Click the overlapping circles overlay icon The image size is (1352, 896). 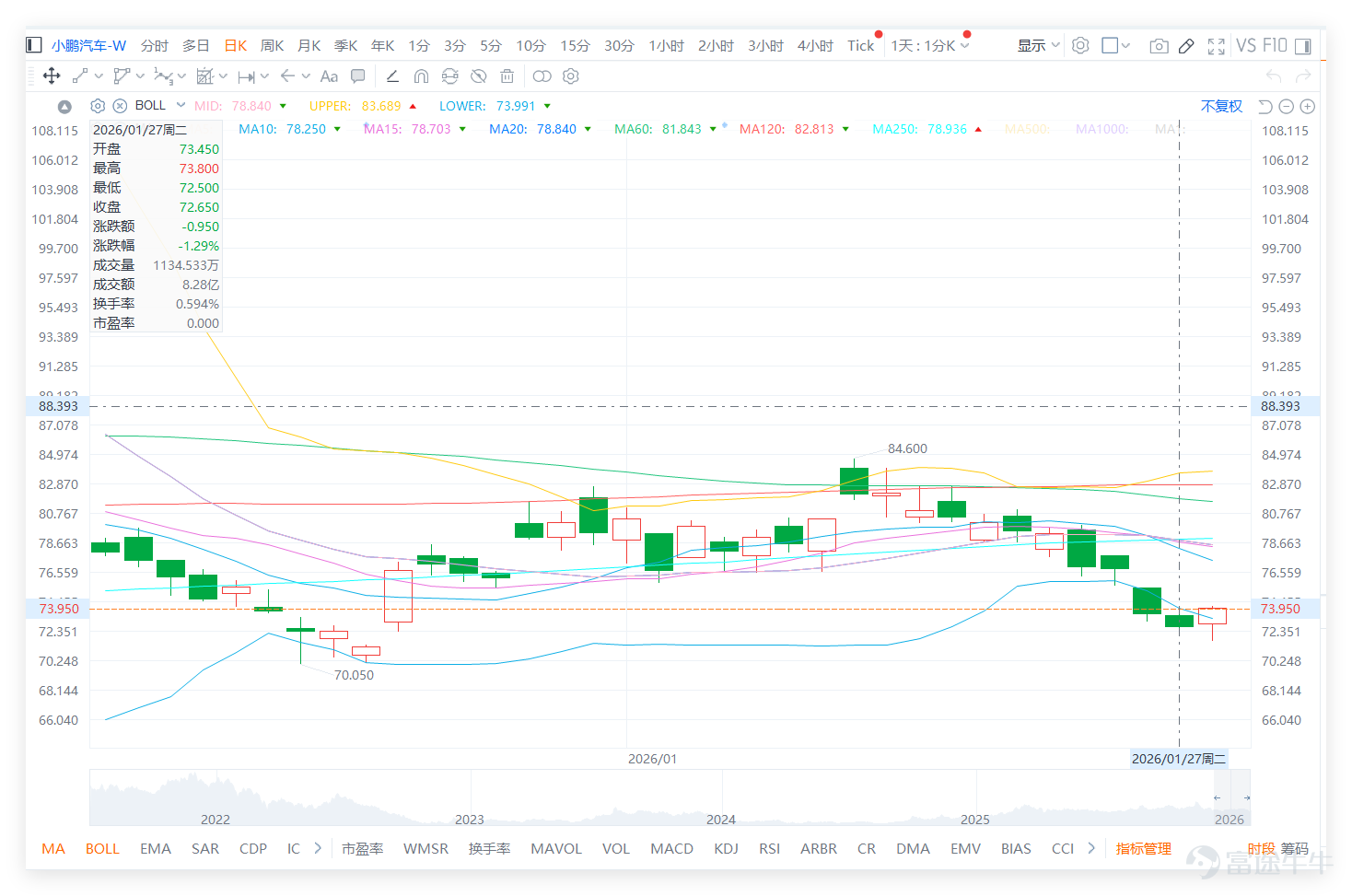coord(542,76)
